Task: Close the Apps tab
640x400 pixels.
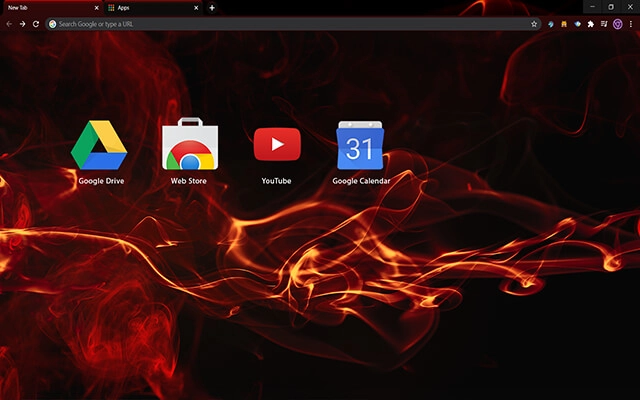Action: point(196,8)
